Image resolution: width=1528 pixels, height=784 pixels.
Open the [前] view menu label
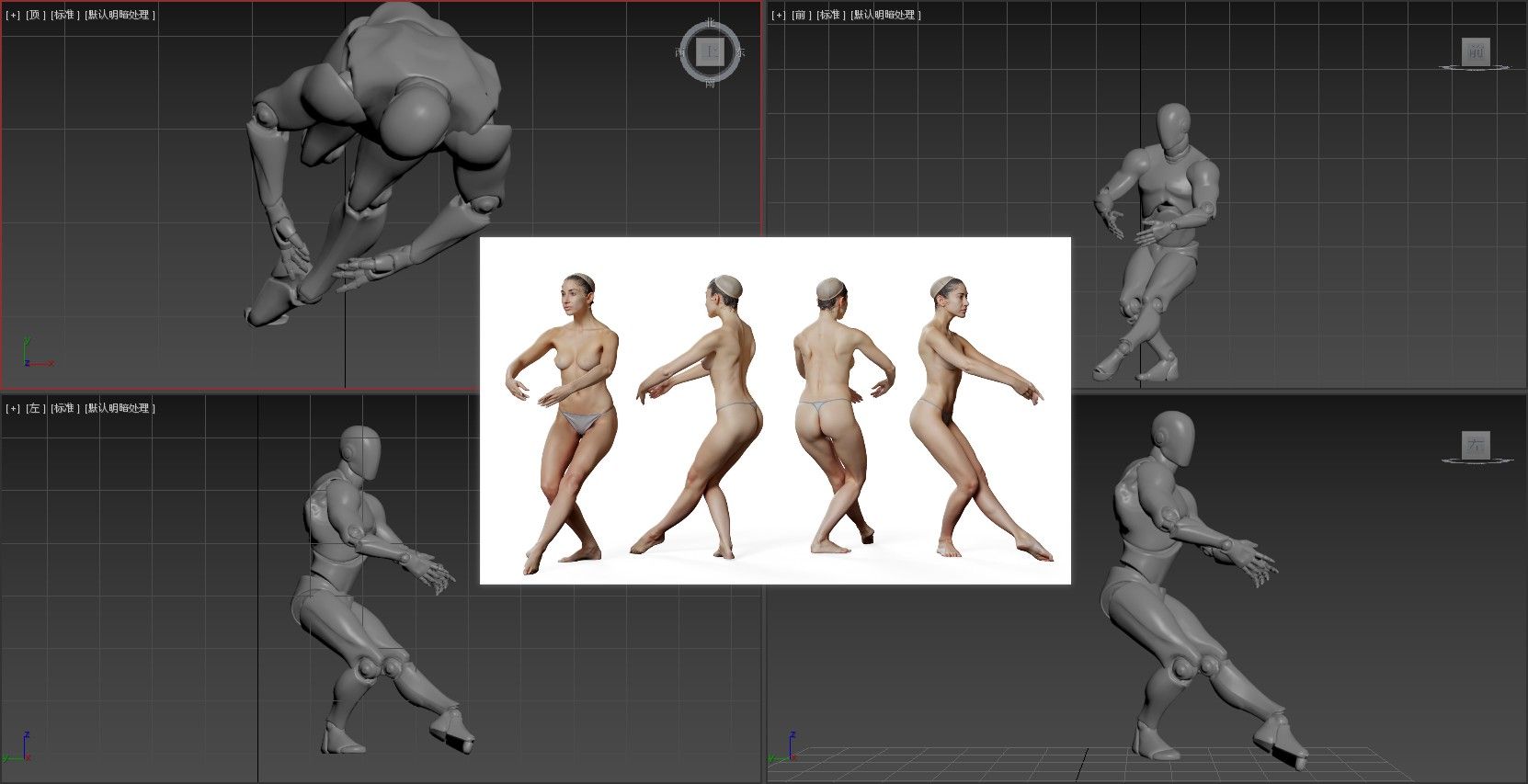coord(802,15)
